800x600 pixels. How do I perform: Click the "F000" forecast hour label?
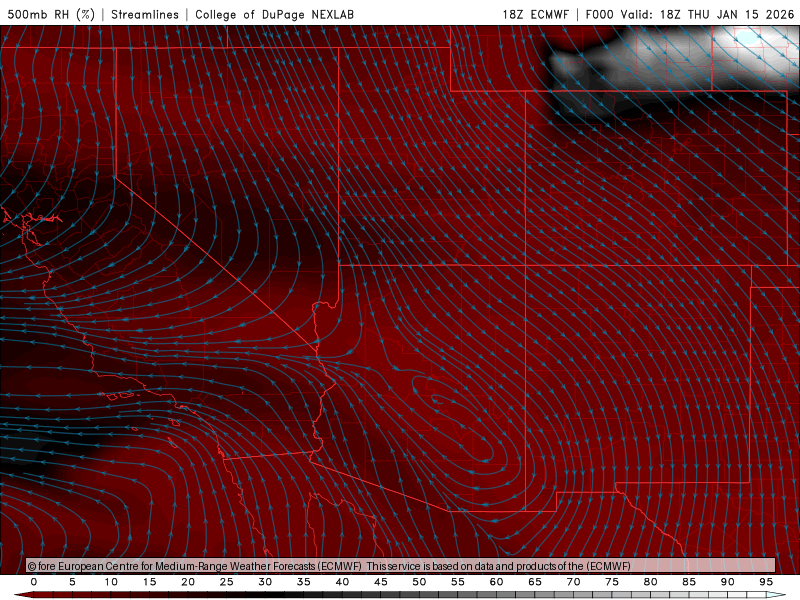[599, 14]
